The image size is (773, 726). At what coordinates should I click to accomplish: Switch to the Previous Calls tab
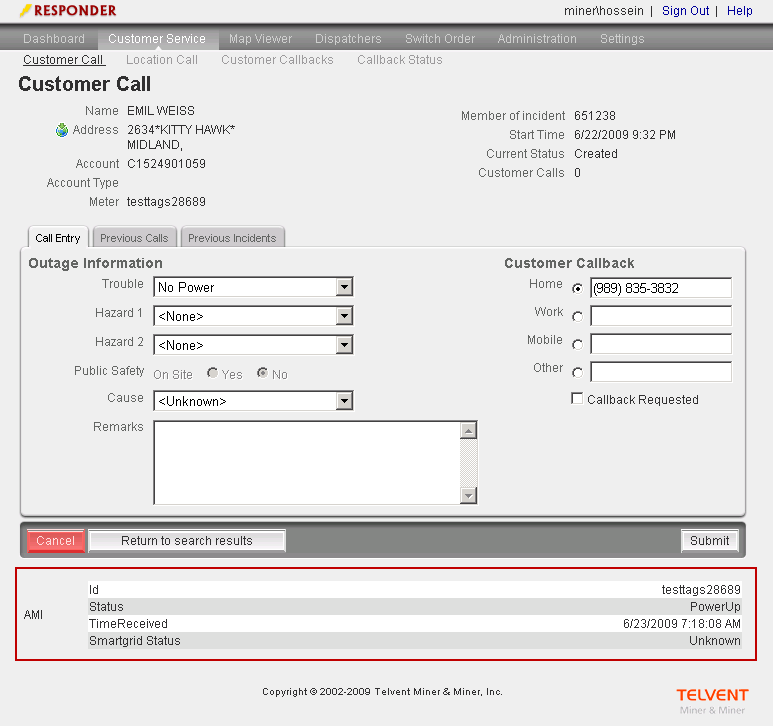pos(134,238)
